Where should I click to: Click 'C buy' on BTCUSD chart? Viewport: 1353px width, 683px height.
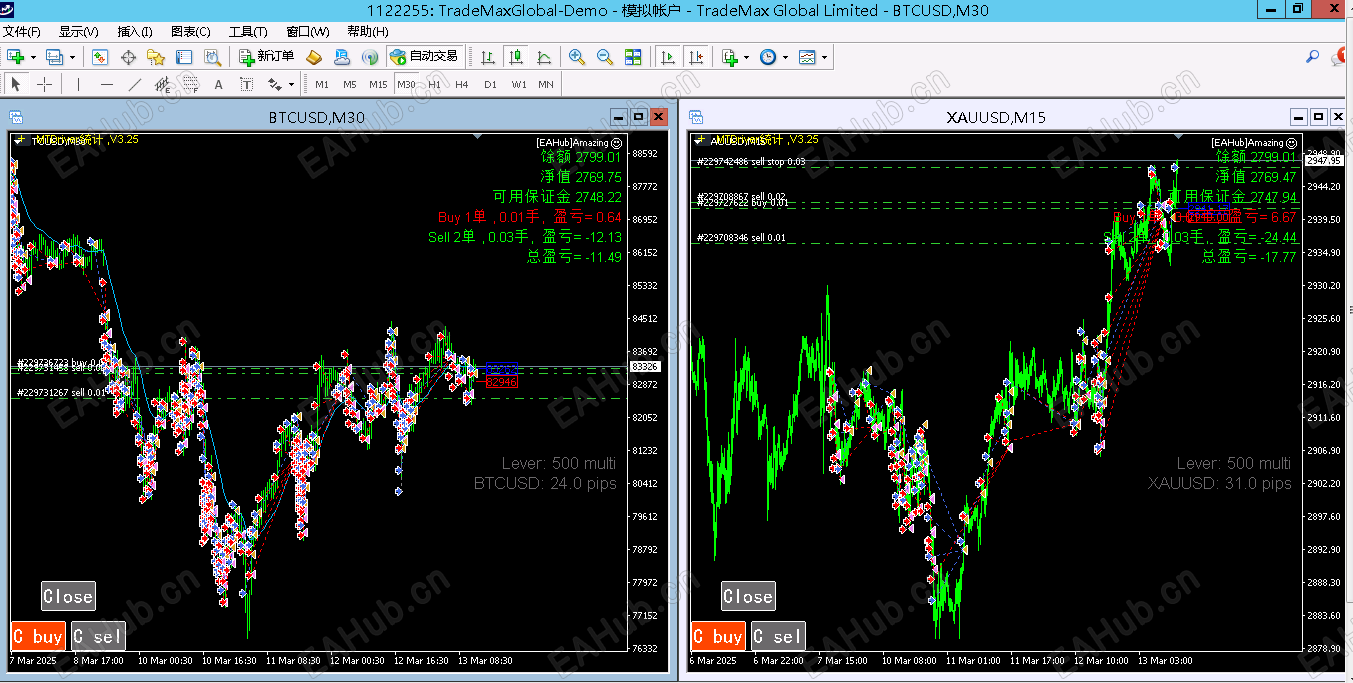tap(38, 636)
